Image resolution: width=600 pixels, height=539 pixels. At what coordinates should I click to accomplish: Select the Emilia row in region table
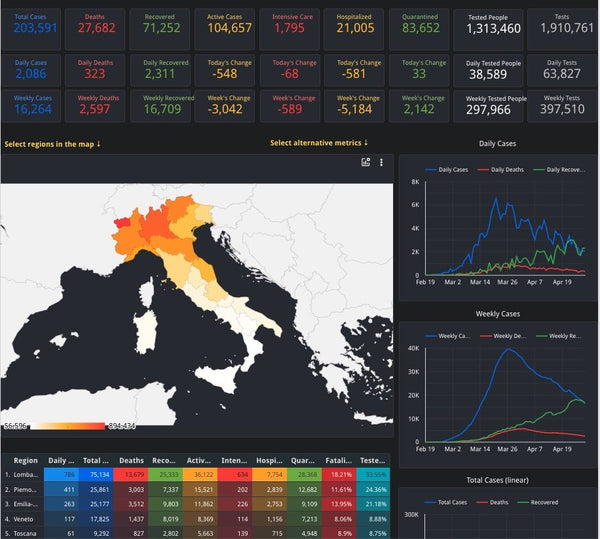196,504
